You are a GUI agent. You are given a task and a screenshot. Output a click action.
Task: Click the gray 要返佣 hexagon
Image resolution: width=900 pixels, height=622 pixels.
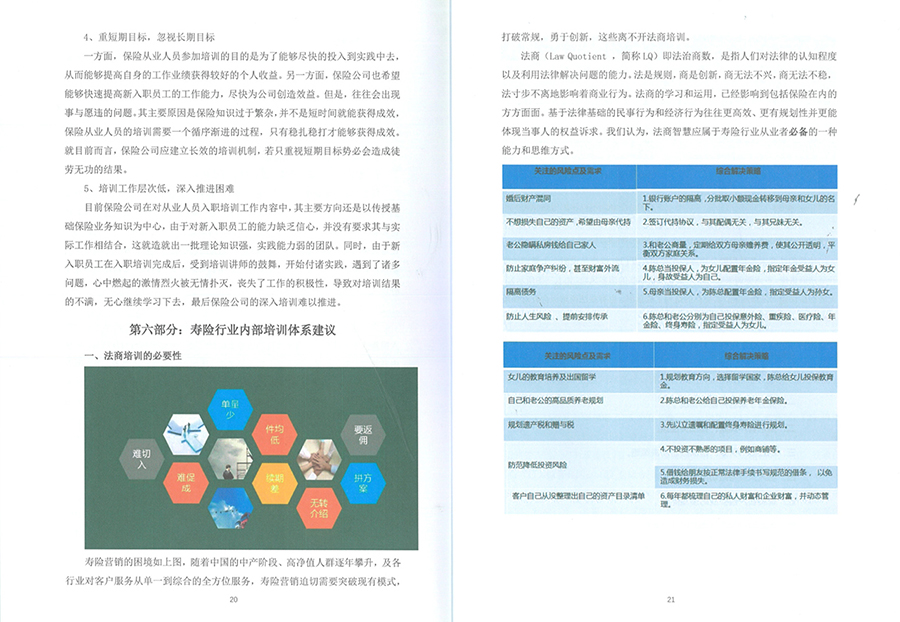(x=363, y=434)
